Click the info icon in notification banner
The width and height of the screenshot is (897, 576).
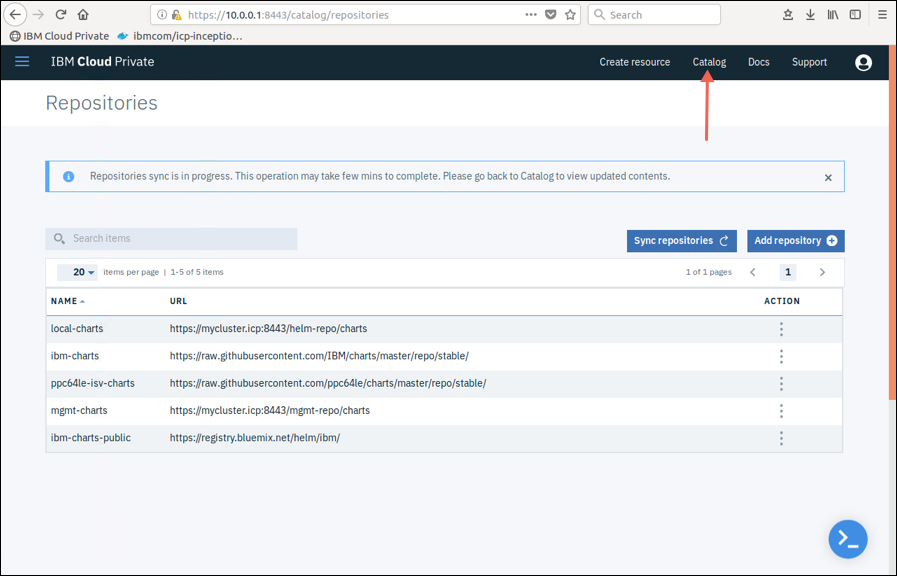pyautogui.click(x=69, y=176)
